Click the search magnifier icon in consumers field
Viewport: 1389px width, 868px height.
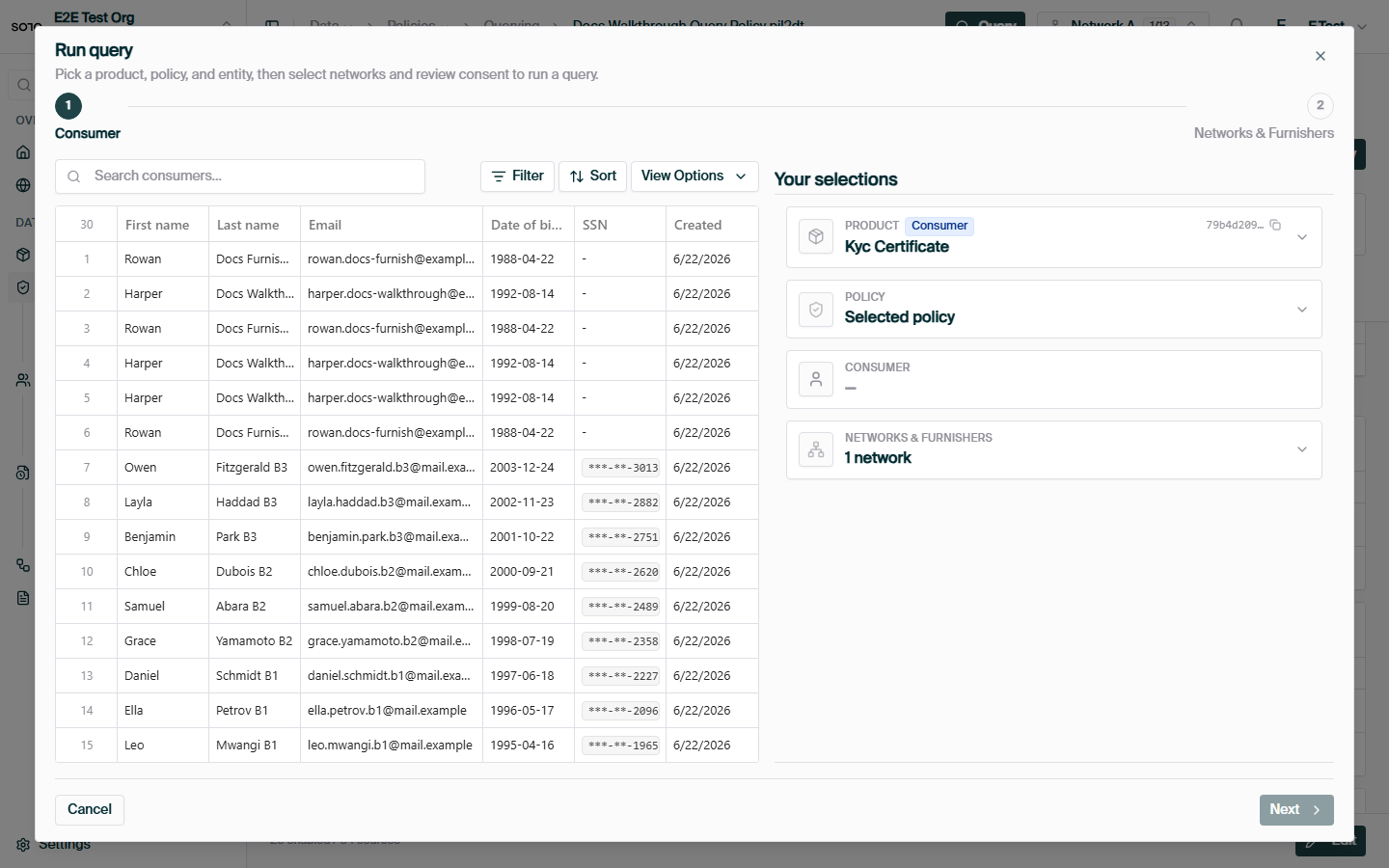tap(73, 176)
